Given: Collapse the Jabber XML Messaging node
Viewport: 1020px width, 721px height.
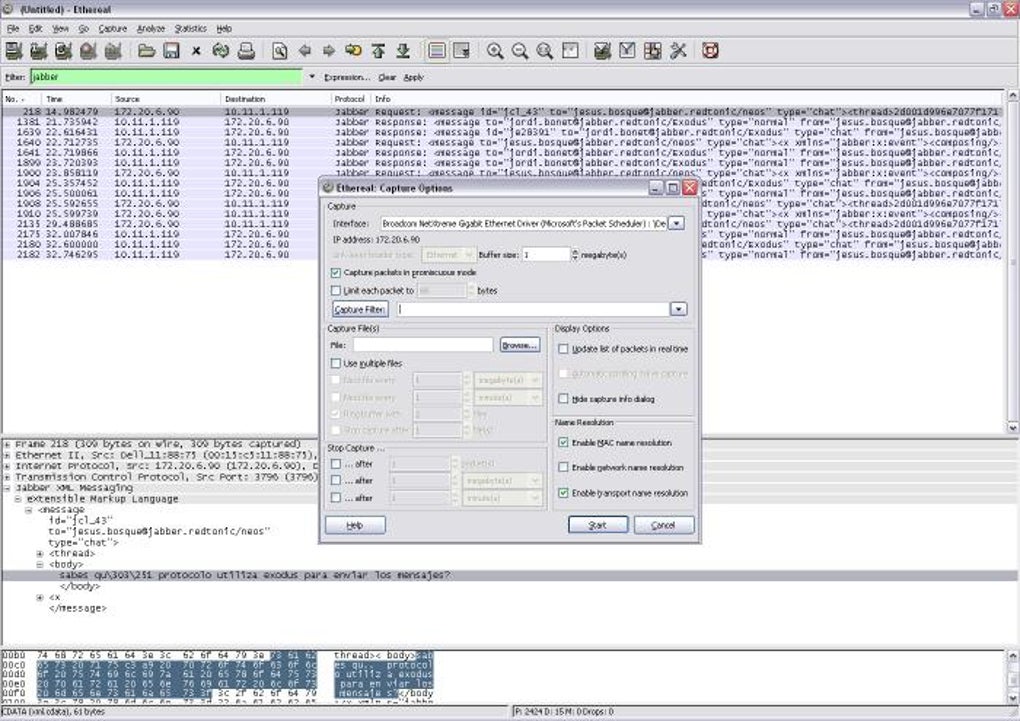Looking at the screenshot, I should [x=7, y=488].
